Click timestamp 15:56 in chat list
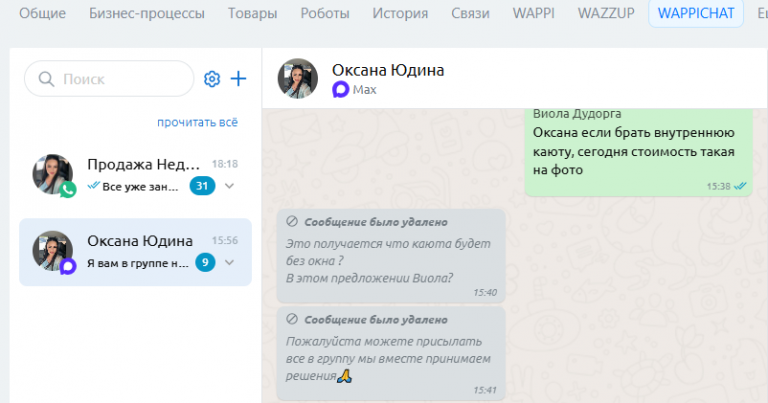Screen dimensions: 768x403 pyautogui.click(x=225, y=240)
